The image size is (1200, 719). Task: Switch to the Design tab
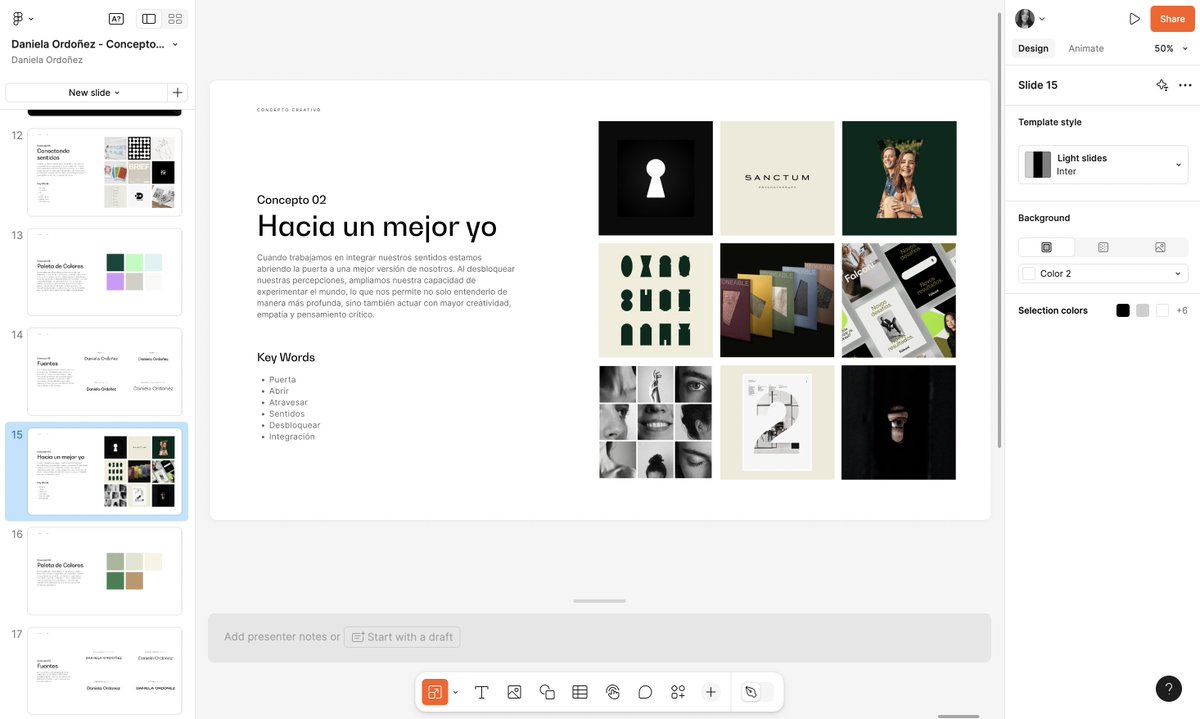click(1033, 48)
